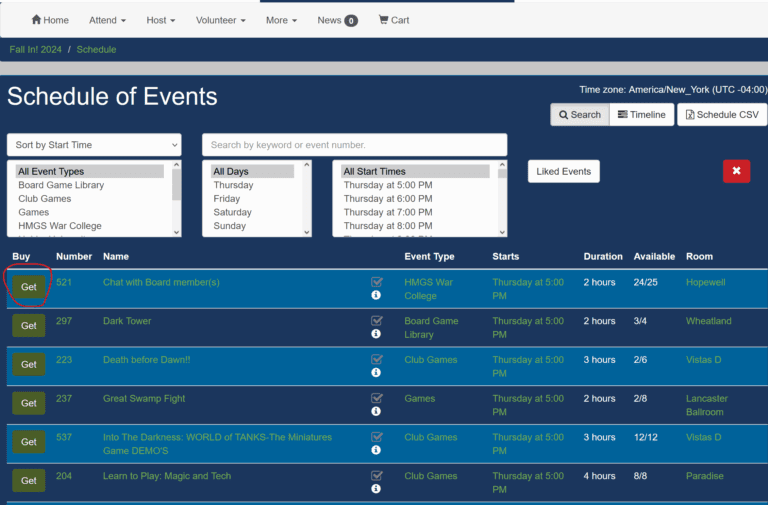Expand the Attend menu
Image resolution: width=768 pixels, height=505 pixels.
pyautogui.click(x=107, y=20)
